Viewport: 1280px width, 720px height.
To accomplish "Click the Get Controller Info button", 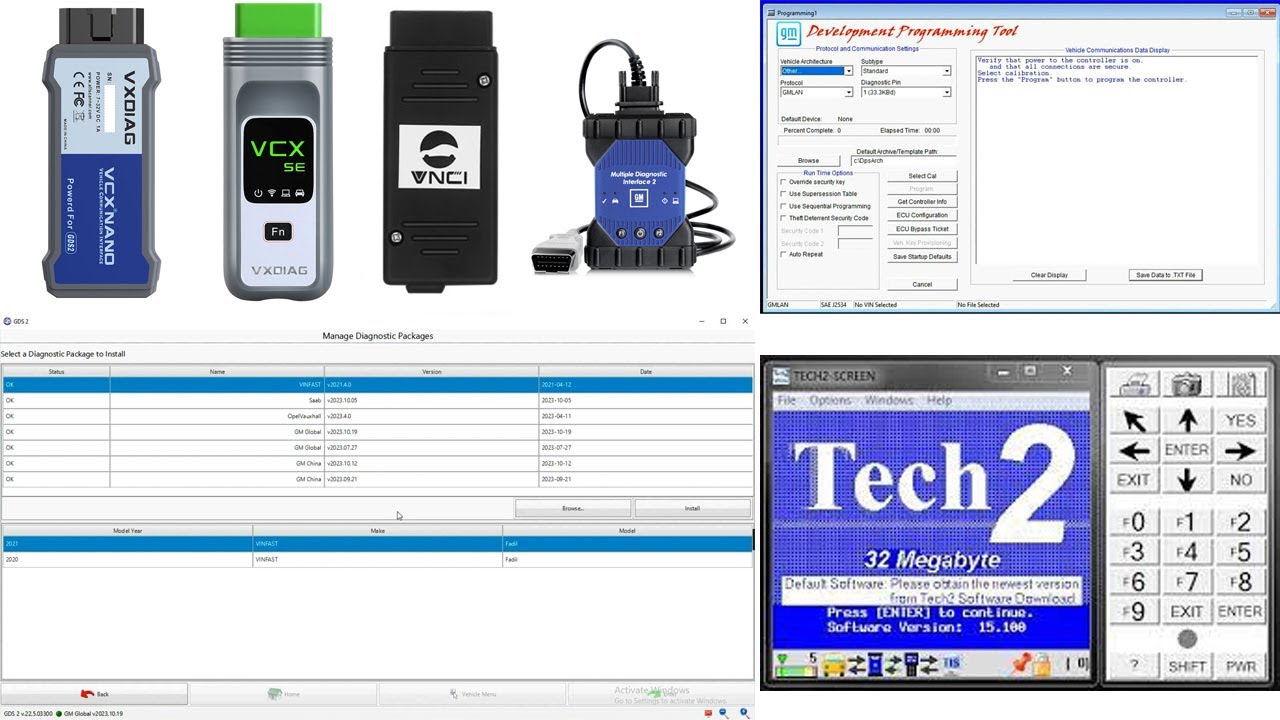I will [922, 202].
